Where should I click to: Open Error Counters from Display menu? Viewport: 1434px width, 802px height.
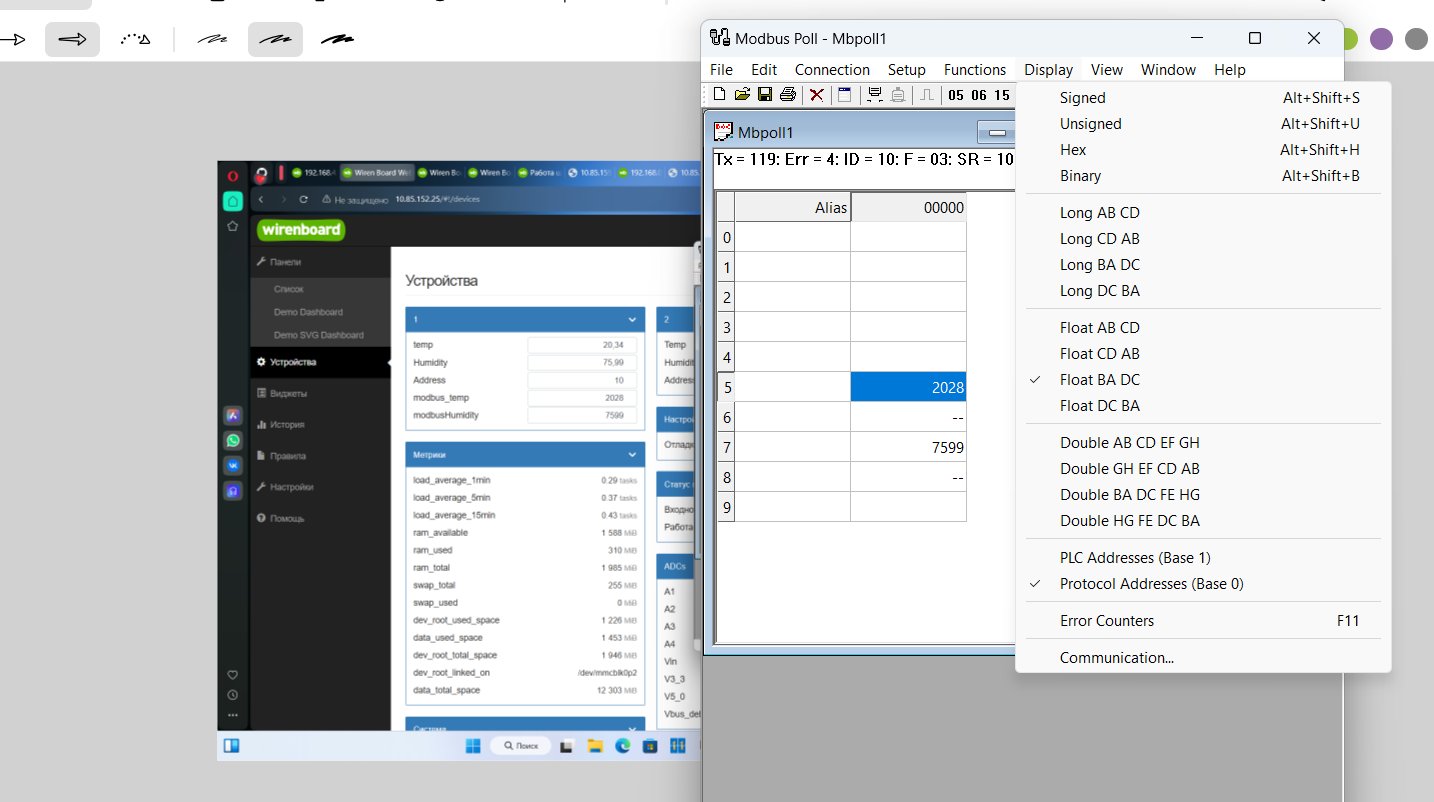point(1106,621)
